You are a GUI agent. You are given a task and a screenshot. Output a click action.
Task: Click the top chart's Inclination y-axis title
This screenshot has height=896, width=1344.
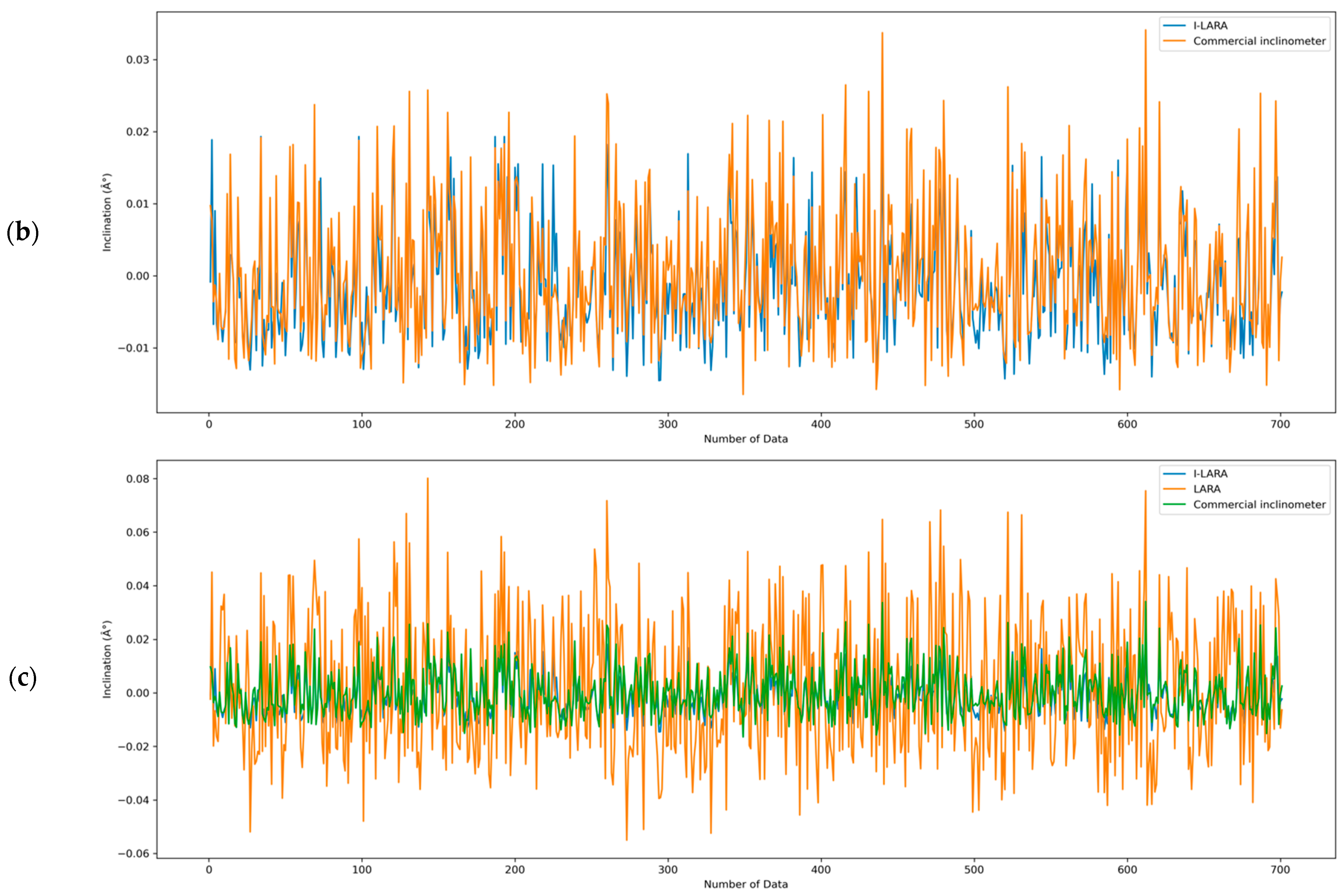[x=107, y=213]
